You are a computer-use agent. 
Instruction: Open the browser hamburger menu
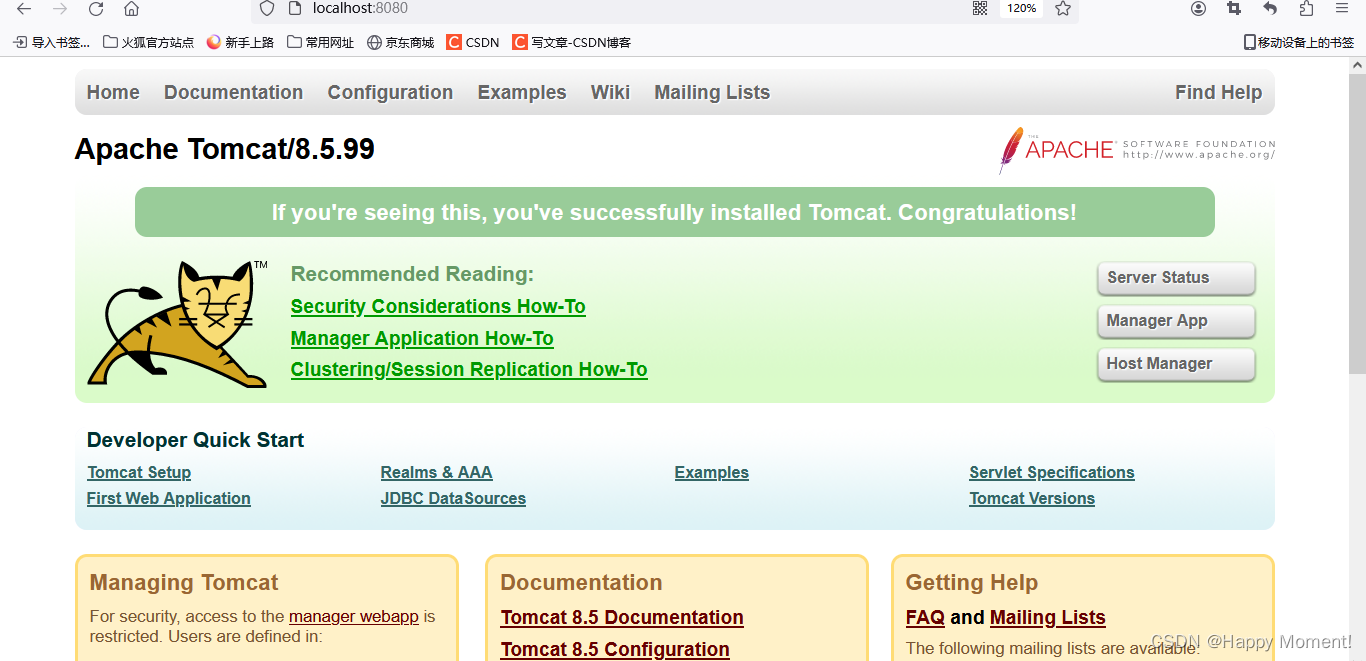(1342, 8)
